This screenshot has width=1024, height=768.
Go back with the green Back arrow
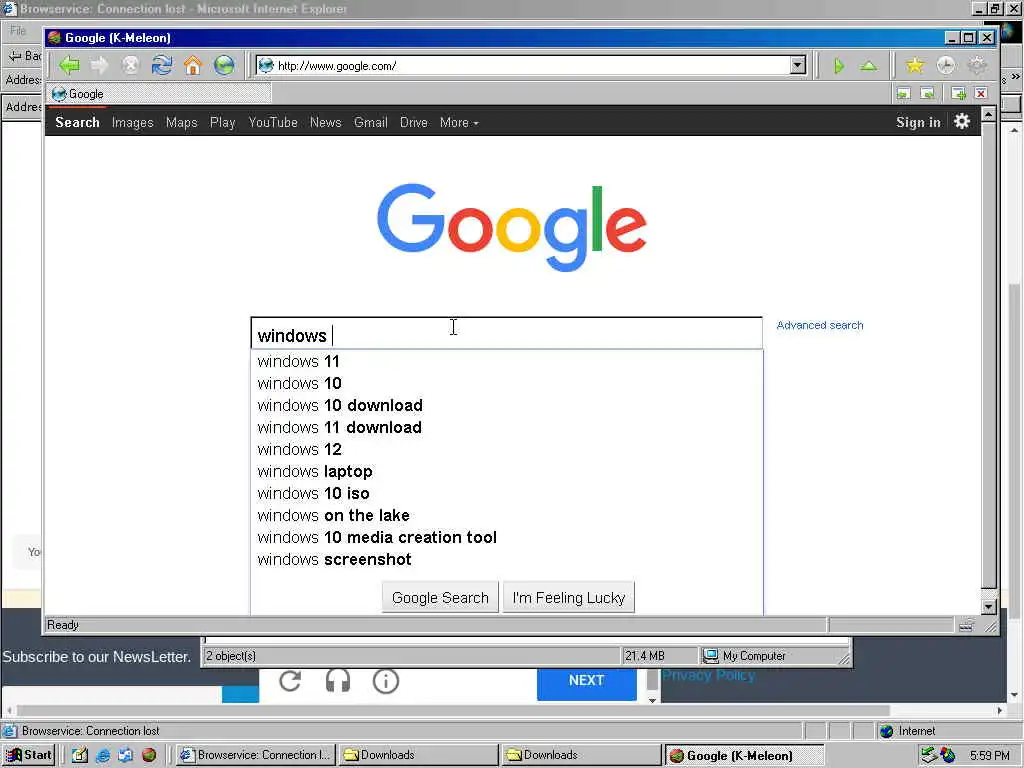pyautogui.click(x=69, y=65)
